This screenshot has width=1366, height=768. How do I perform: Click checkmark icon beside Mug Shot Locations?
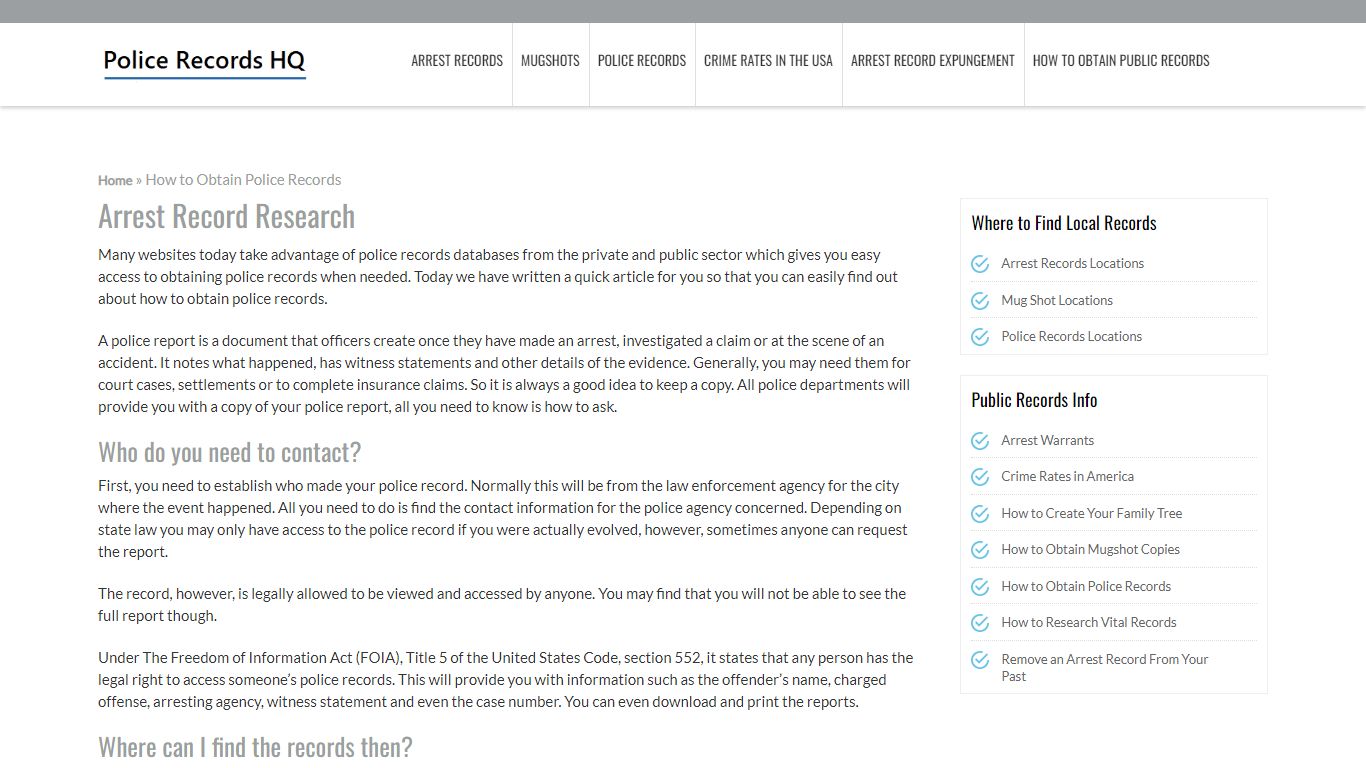click(980, 301)
